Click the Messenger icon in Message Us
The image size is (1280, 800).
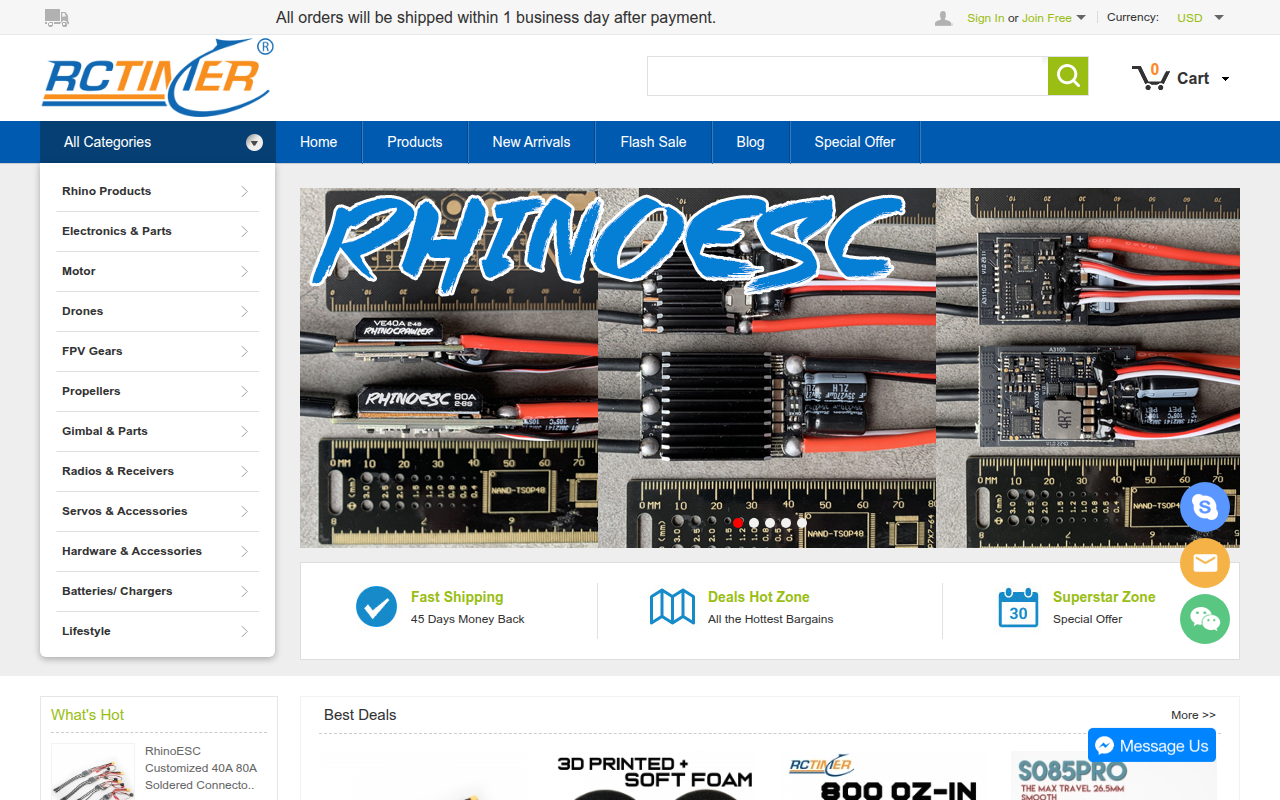pos(1104,746)
